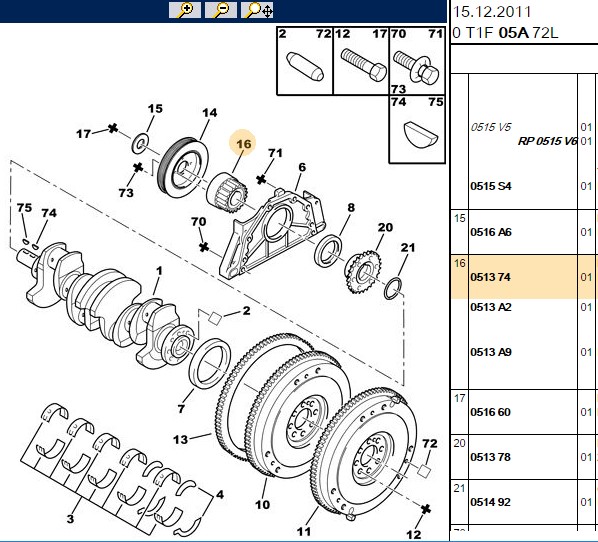This screenshot has height=542, width=598.
Task: Select the bolt thumbnail labeled 12 17
Action: (x=361, y=61)
